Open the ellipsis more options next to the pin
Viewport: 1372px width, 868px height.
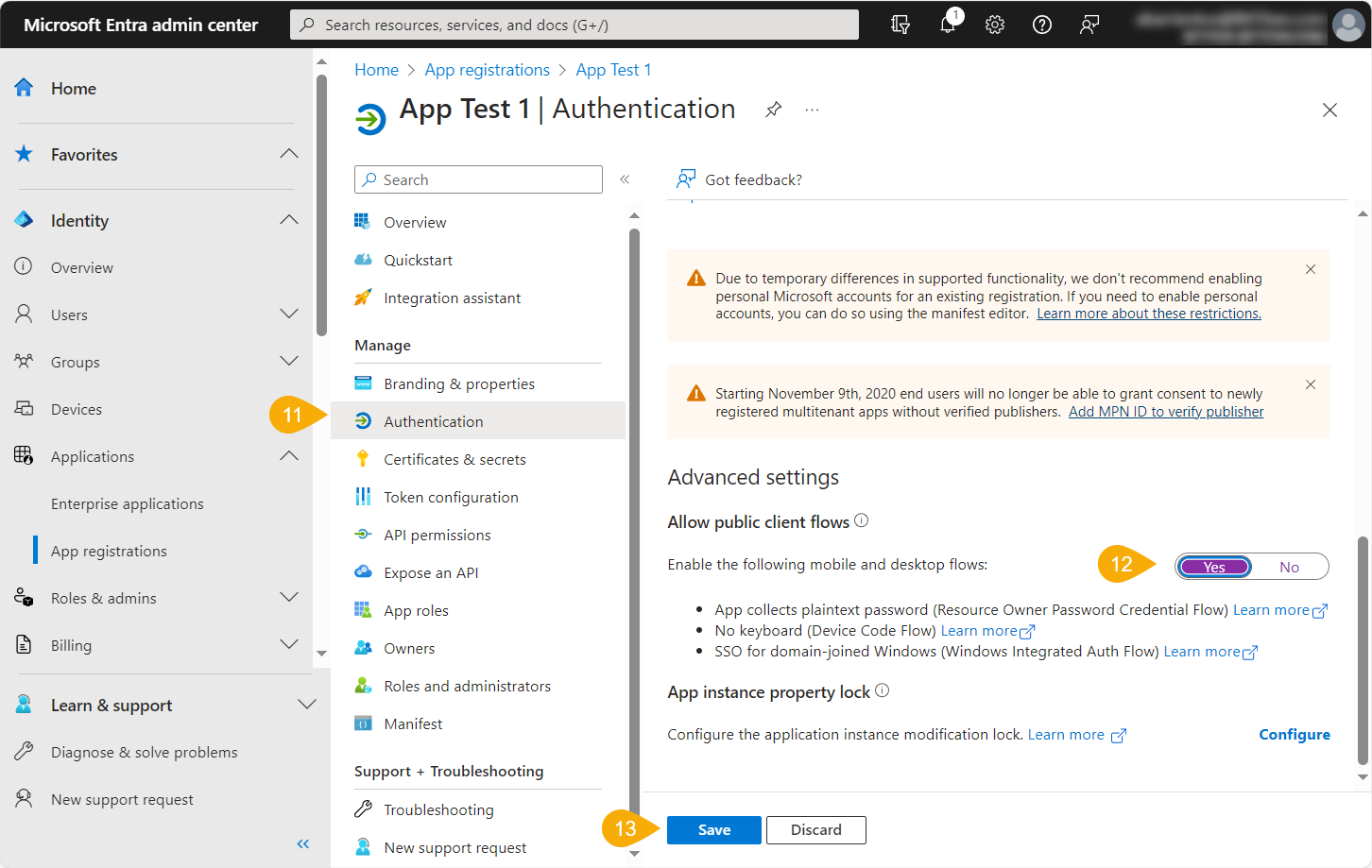pyautogui.click(x=811, y=110)
